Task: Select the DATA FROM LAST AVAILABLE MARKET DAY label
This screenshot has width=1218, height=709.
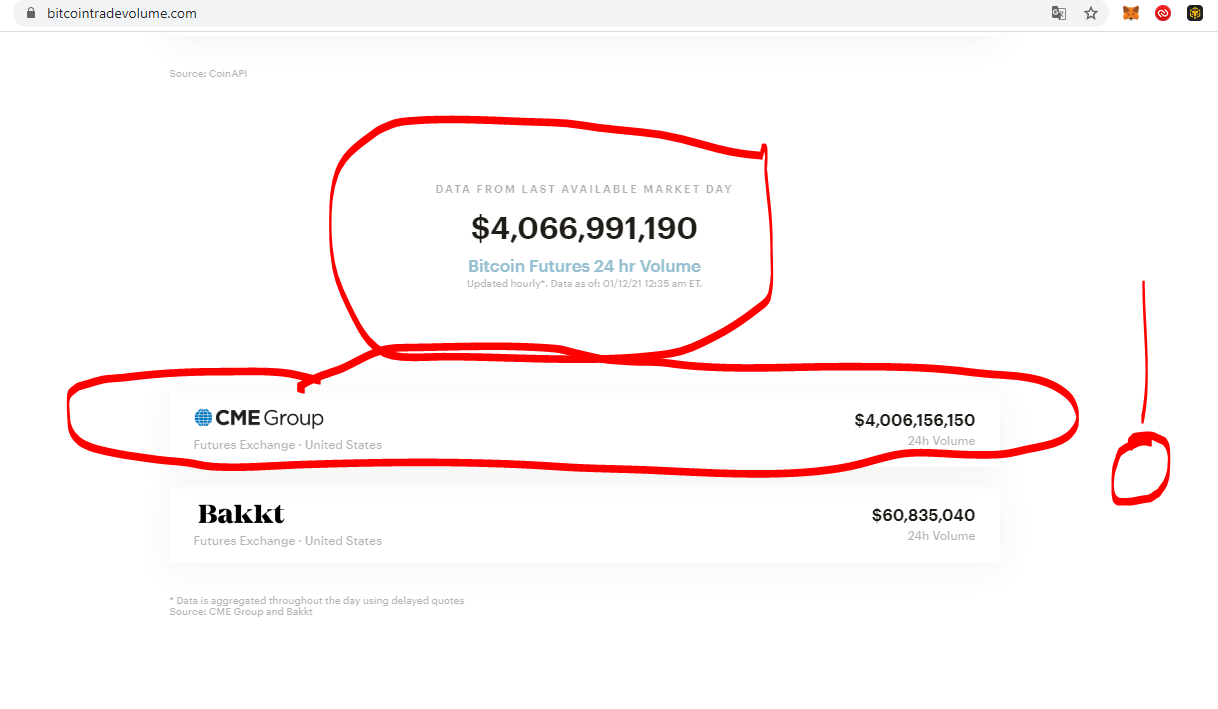Action: tap(584, 188)
